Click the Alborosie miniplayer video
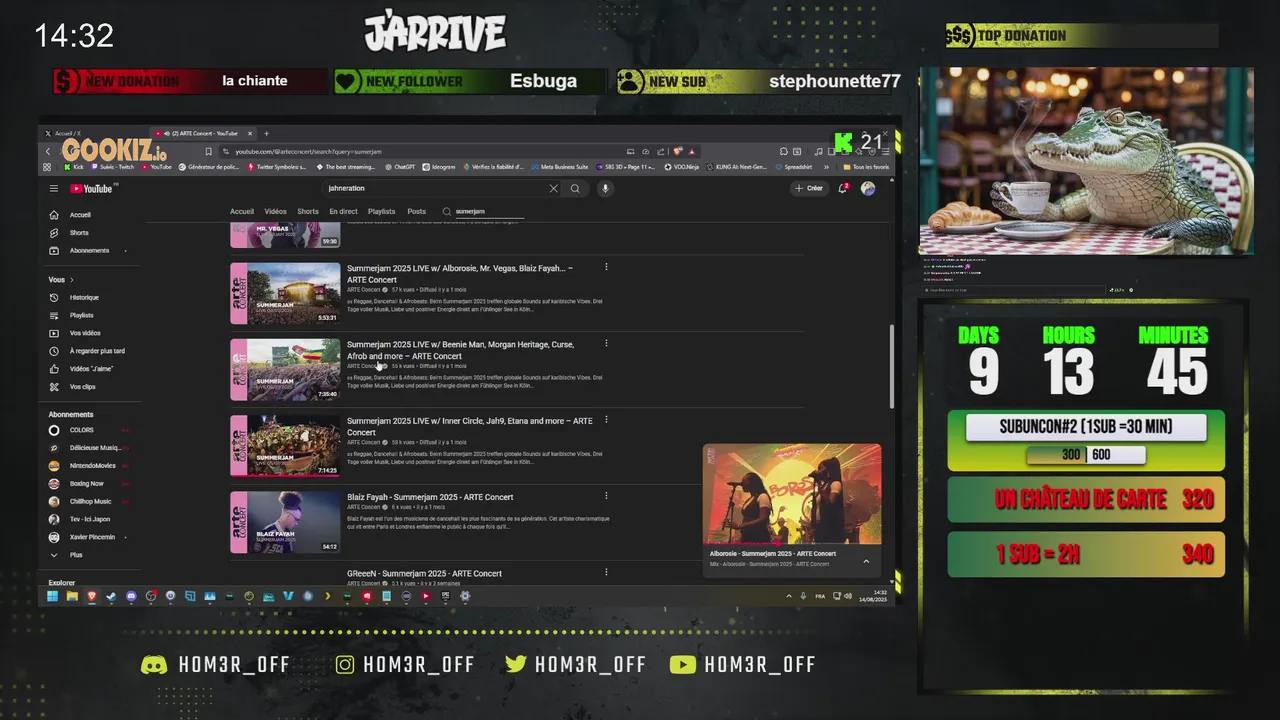The image size is (1280, 720). 792,495
